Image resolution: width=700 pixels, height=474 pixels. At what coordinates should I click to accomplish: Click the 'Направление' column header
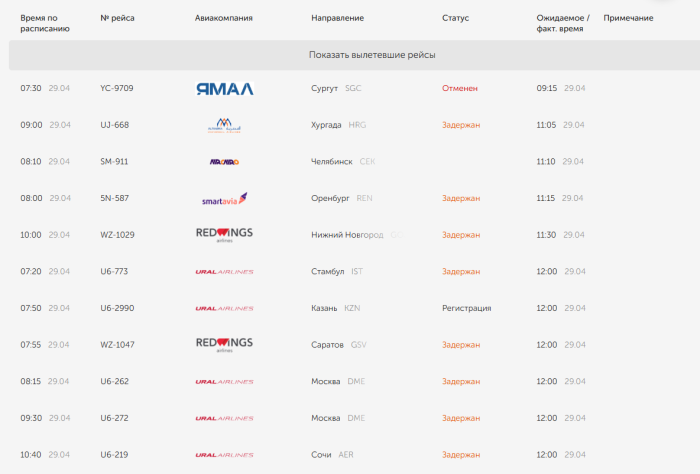tap(338, 19)
